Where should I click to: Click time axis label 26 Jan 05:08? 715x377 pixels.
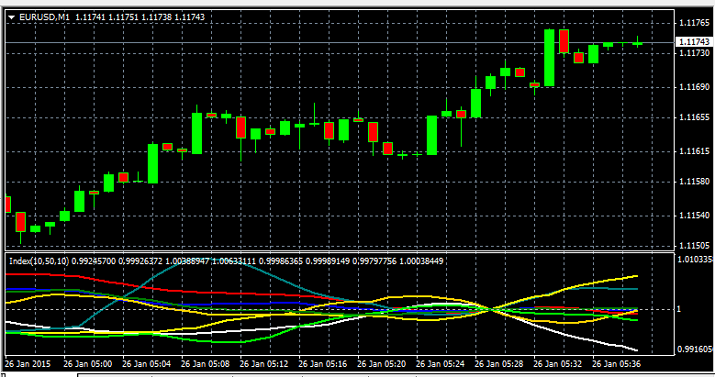[x=205, y=364]
